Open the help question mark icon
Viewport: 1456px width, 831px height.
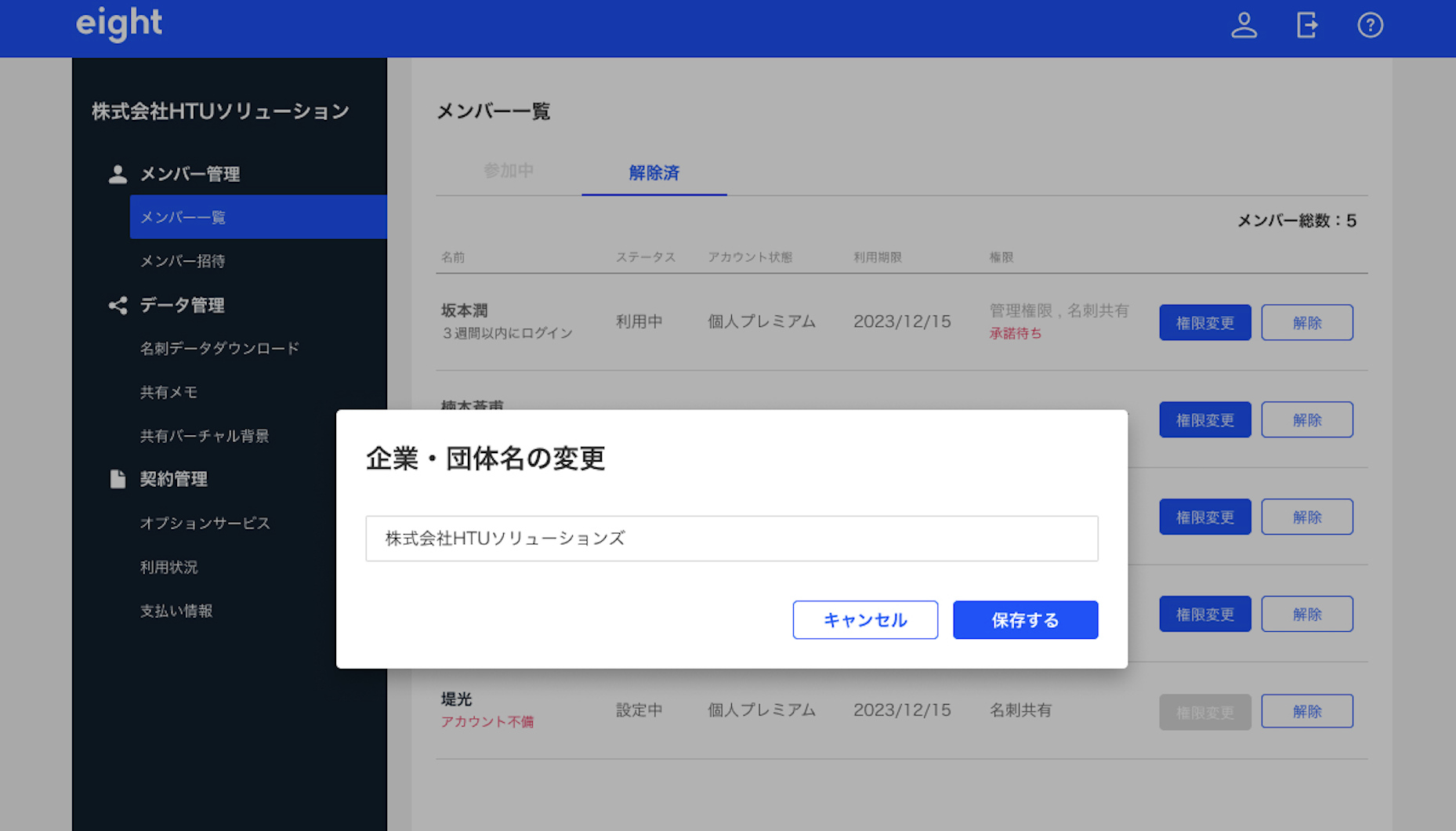pyautogui.click(x=1370, y=25)
